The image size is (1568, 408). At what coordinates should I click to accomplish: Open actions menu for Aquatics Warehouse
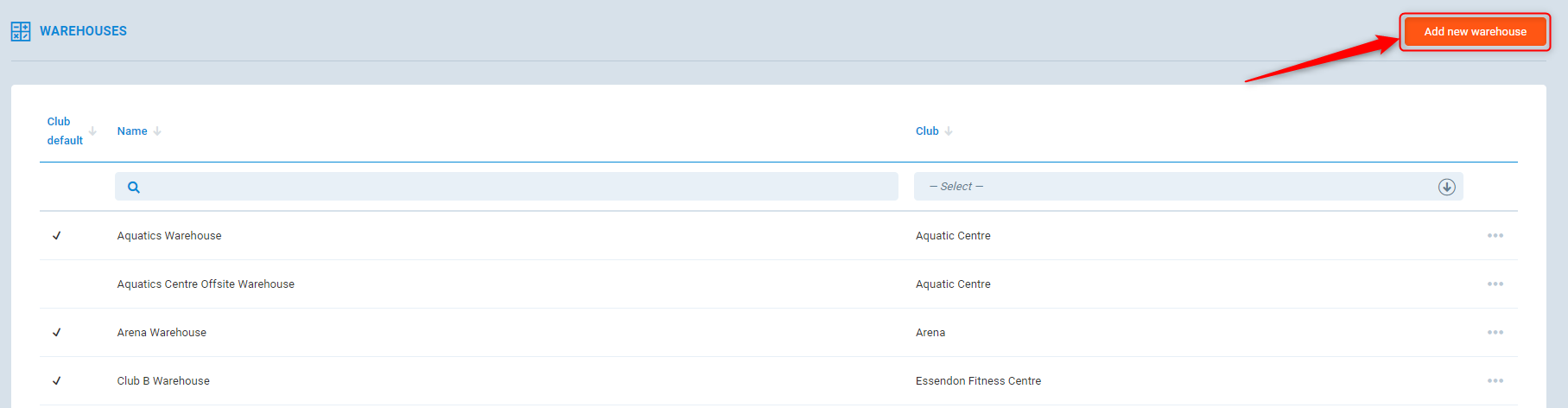(1495, 236)
